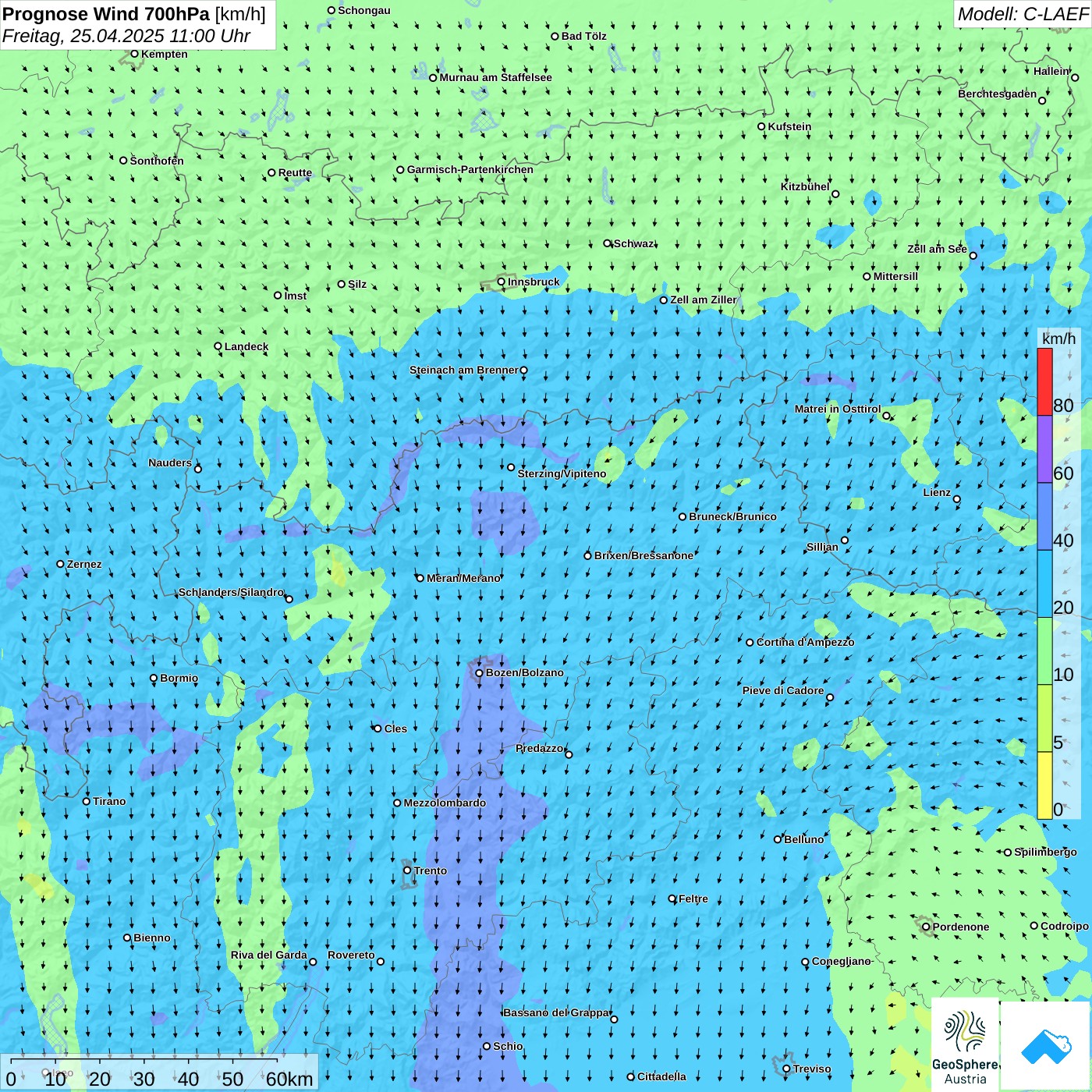Click the red legend segment above 80
The image size is (1092, 1092).
coord(1044,381)
